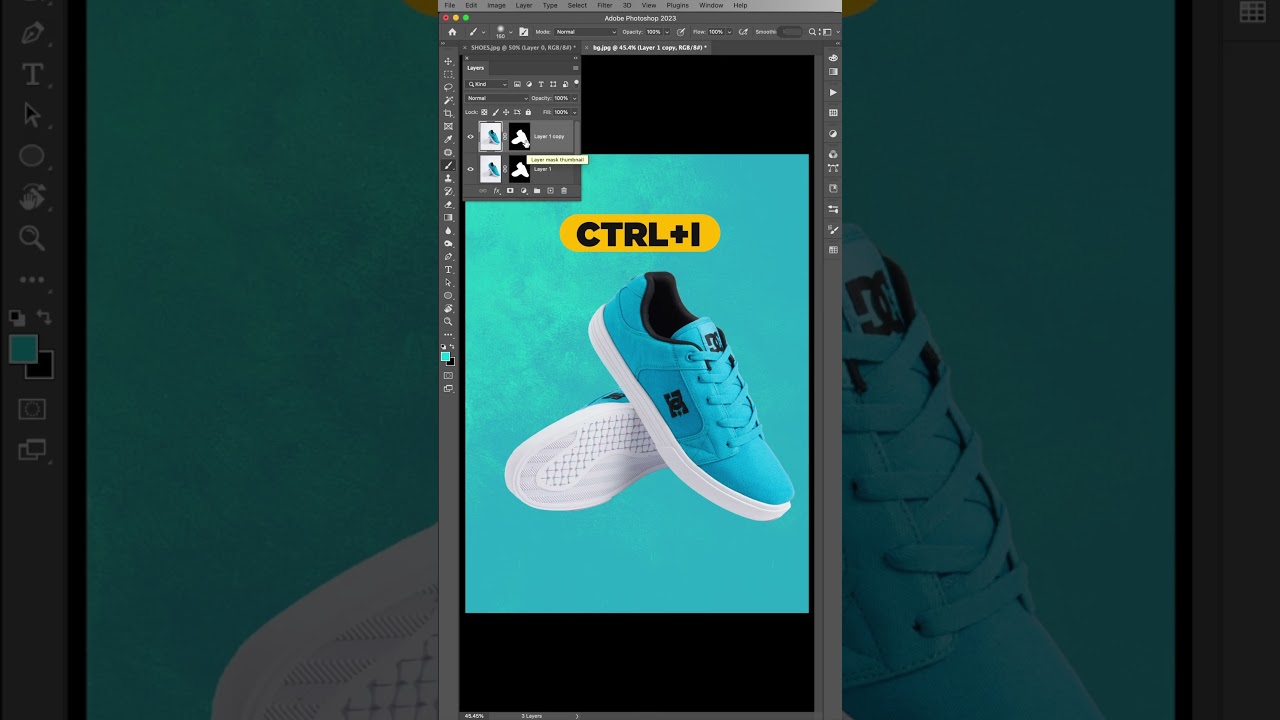This screenshot has width=1280, height=720.
Task: Open the brush Mode dropdown
Action: [x=586, y=32]
